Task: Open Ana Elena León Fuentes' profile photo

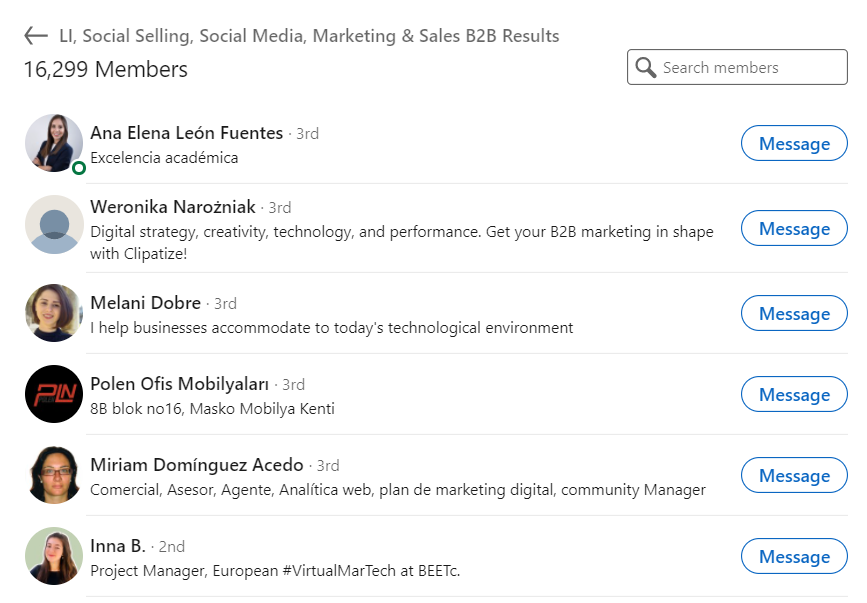Action: (x=53, y=143)
